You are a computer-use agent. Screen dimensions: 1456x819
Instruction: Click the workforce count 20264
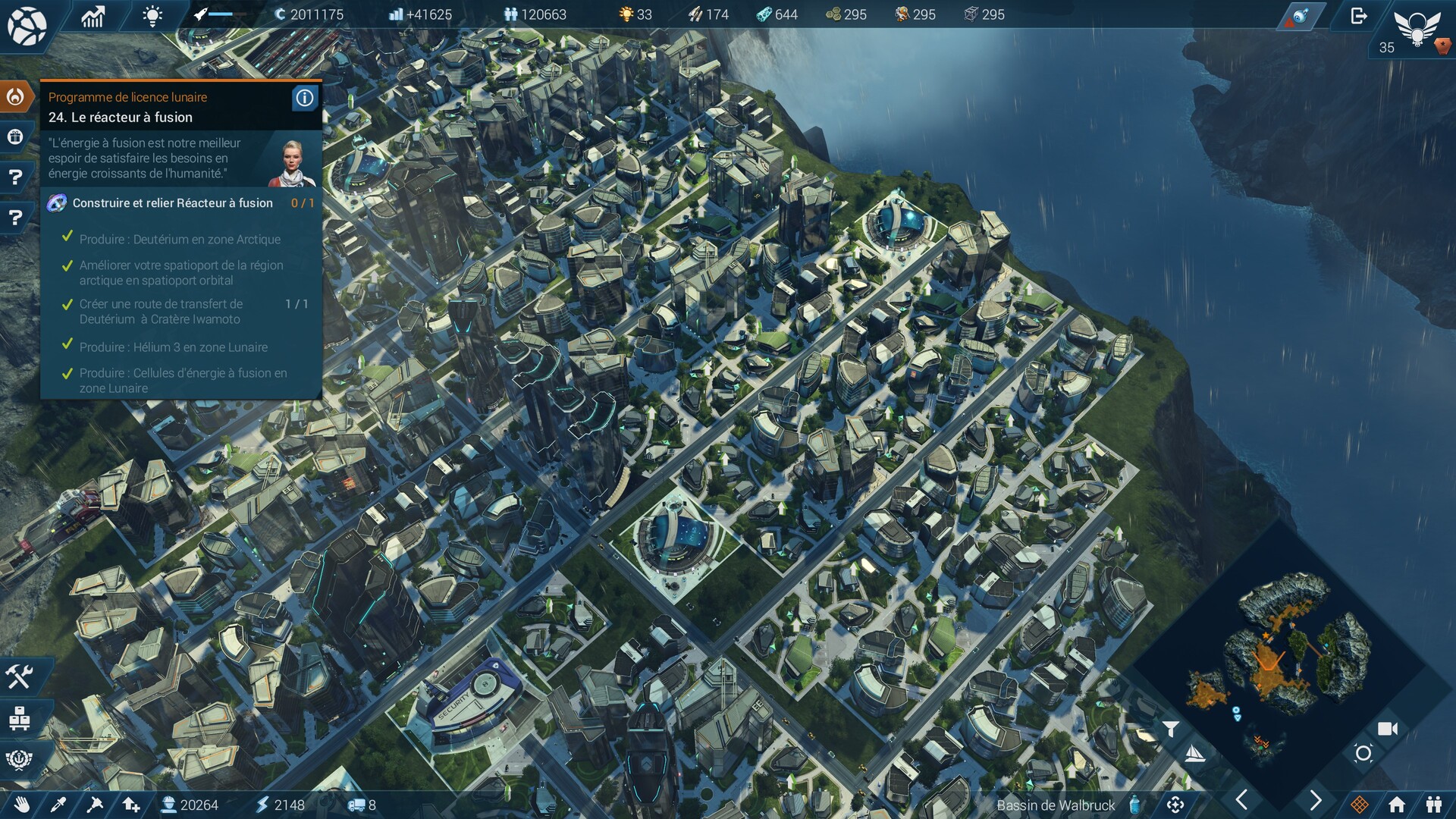point(190,805)
